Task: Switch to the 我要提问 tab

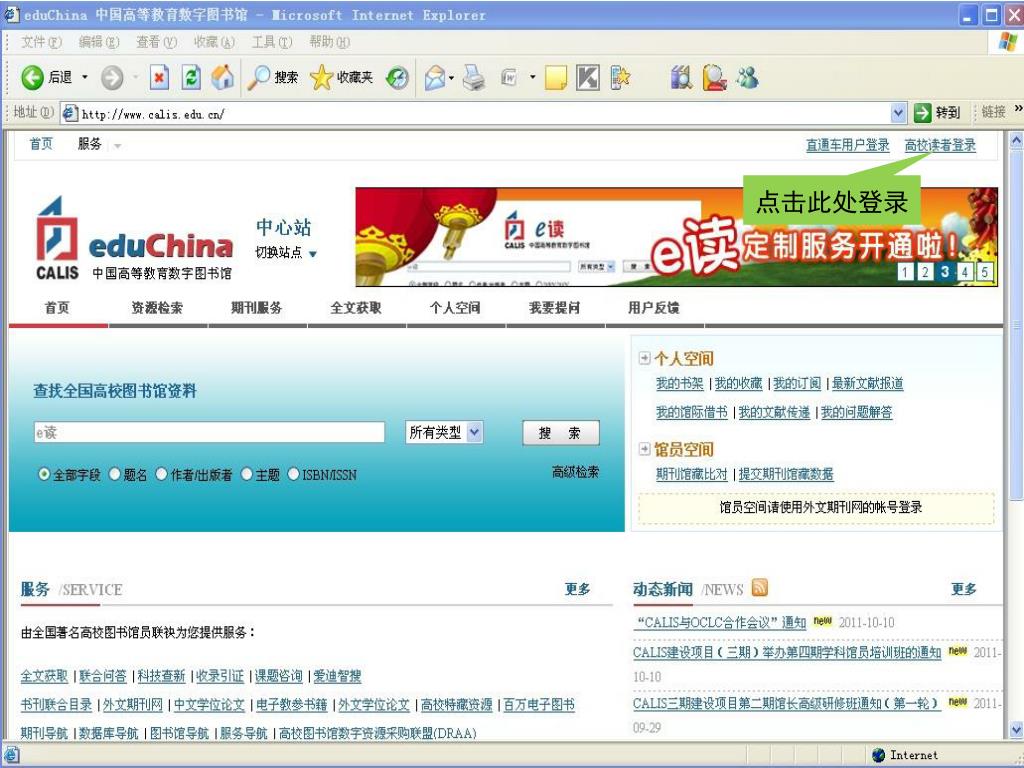Action: coord(554,308)
